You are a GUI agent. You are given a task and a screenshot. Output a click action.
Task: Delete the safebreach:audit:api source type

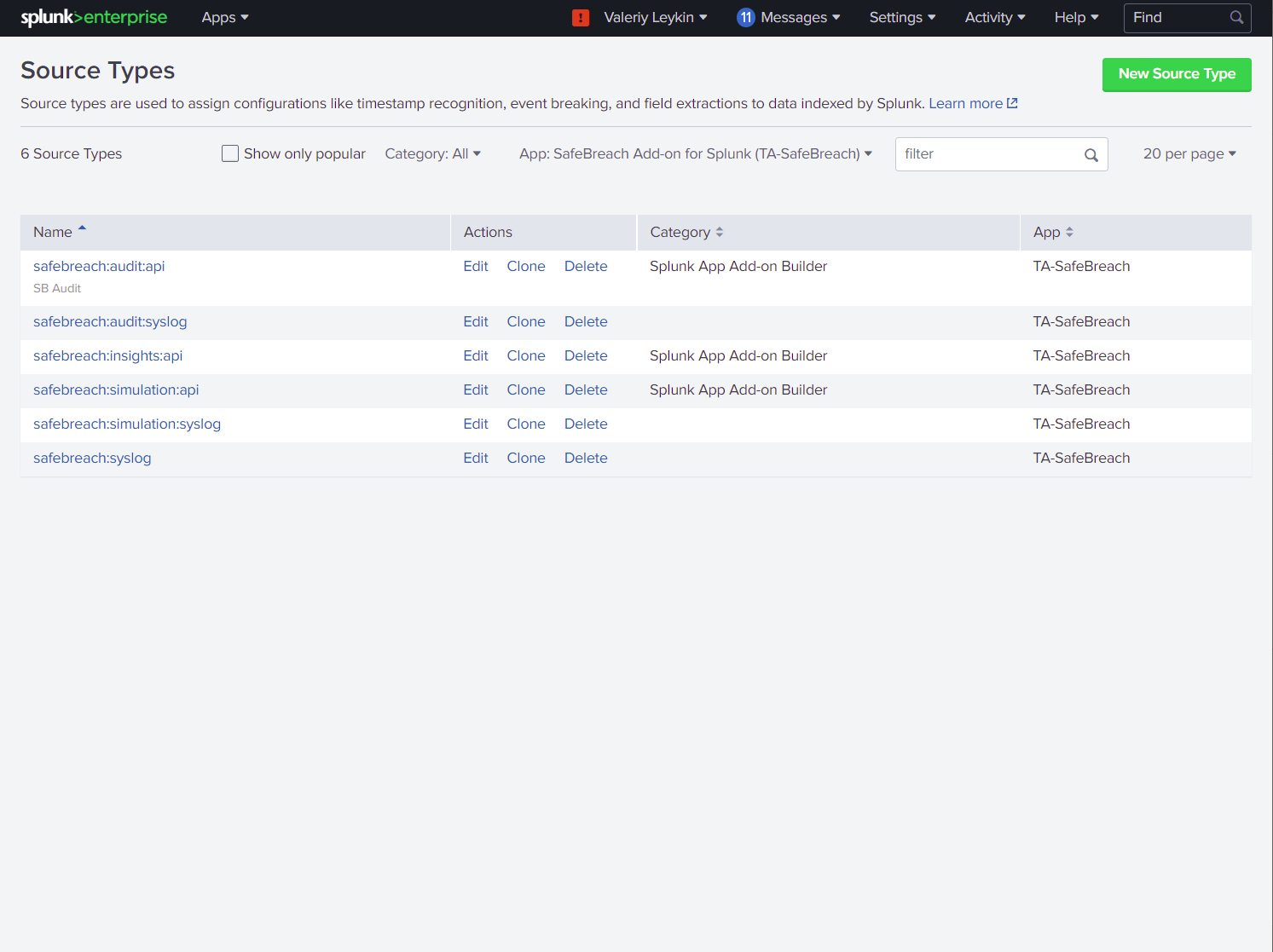coord(586,266)
